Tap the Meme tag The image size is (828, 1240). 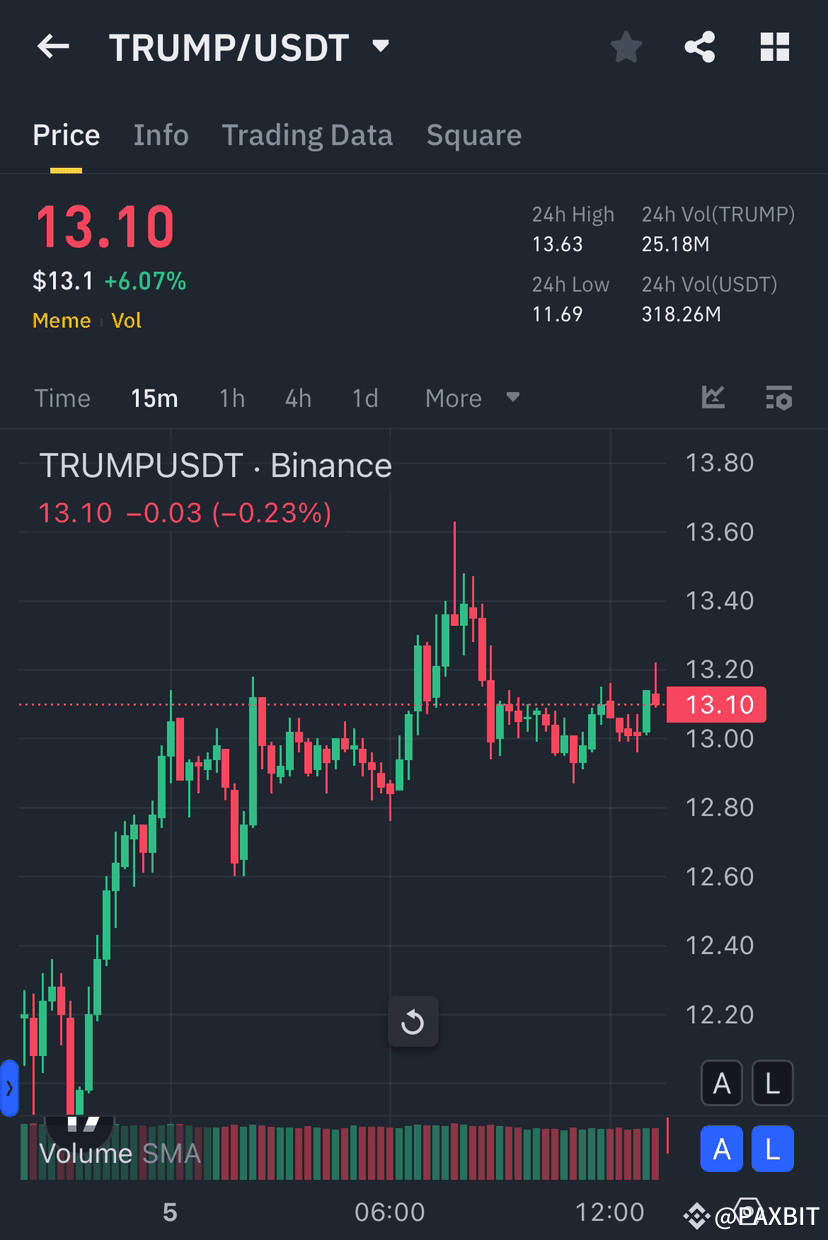tap(62, 321)
